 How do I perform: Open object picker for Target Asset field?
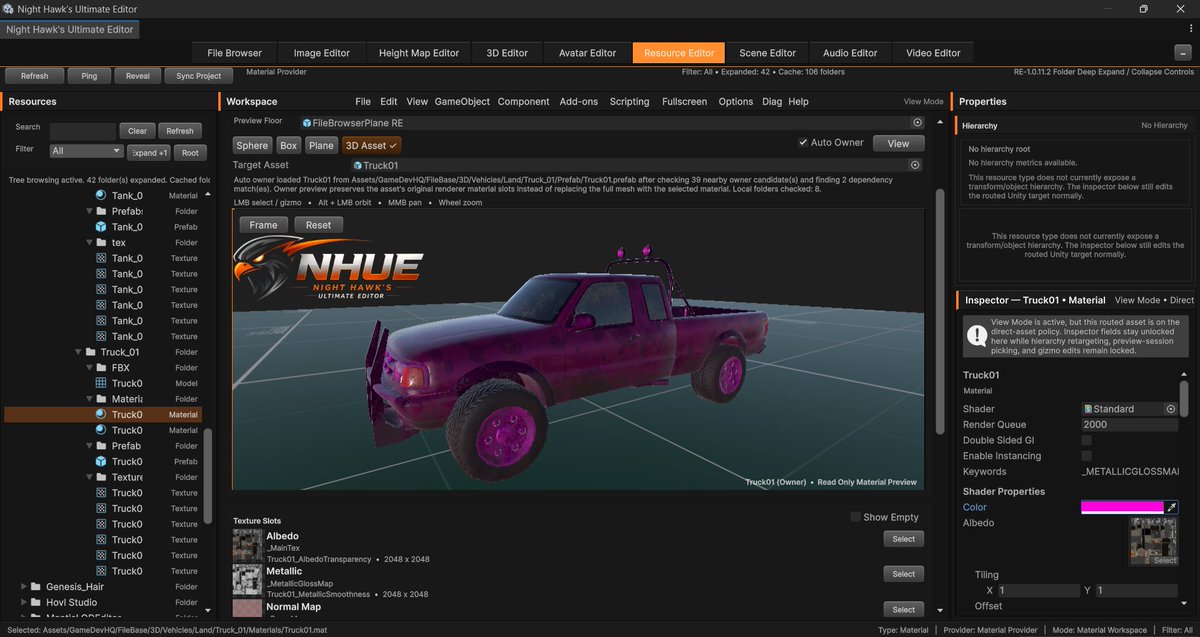tap(914, 165)
